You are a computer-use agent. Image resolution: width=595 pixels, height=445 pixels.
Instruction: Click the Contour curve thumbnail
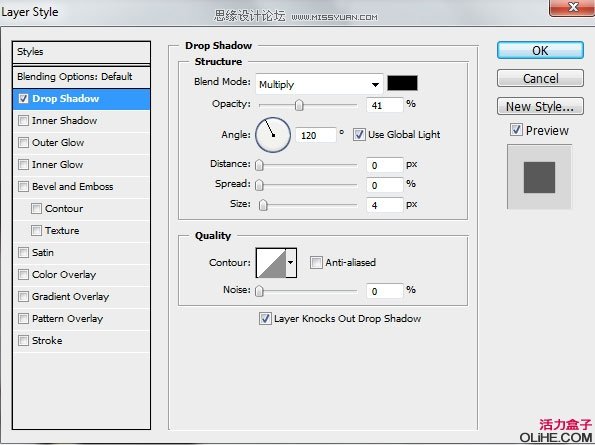[271, 263]
